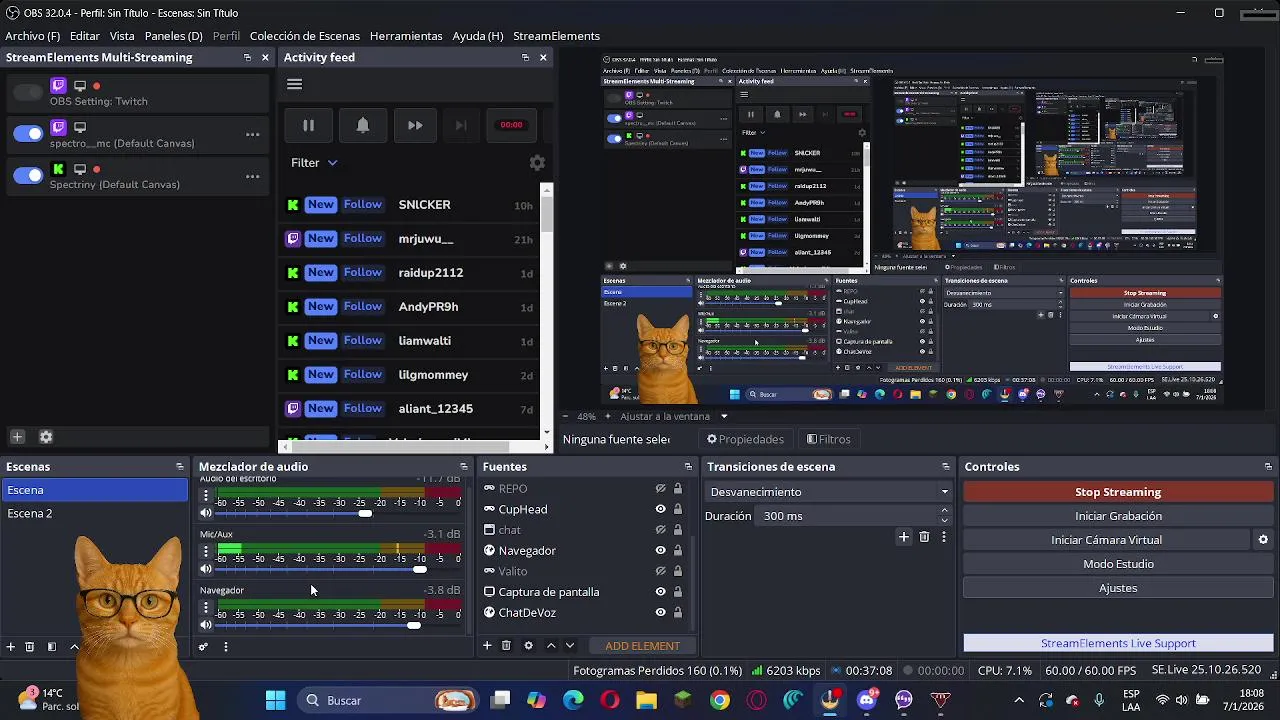Image resolution: width=1280 pixels, height=720 pixels.
Task: Pause the Activity feed alerts
Action: click(308, 125)
